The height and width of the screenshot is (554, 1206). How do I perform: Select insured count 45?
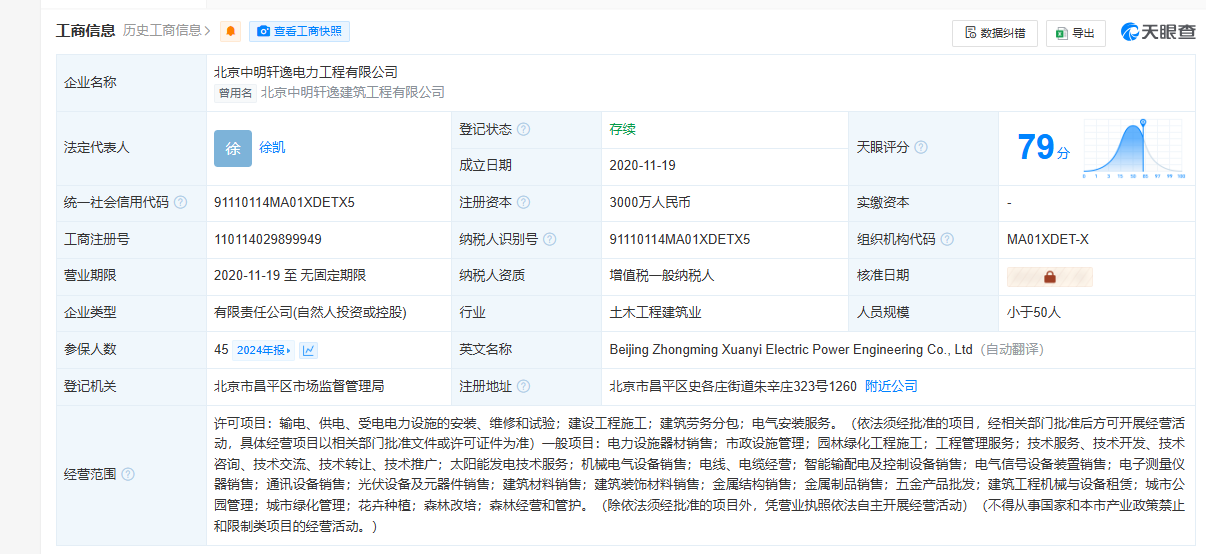[x=221, y=350]
